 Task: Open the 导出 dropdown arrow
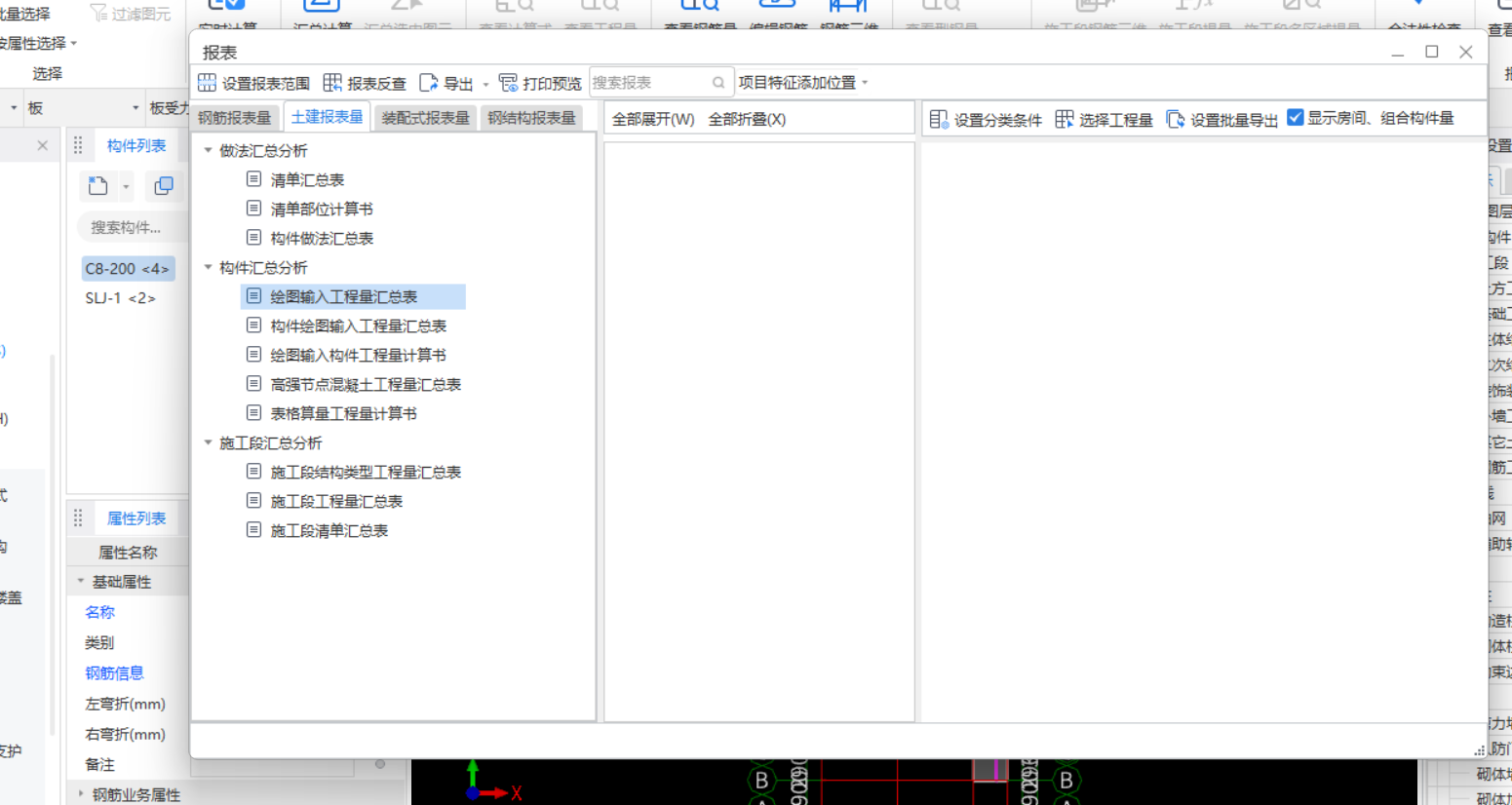point(485,82)
